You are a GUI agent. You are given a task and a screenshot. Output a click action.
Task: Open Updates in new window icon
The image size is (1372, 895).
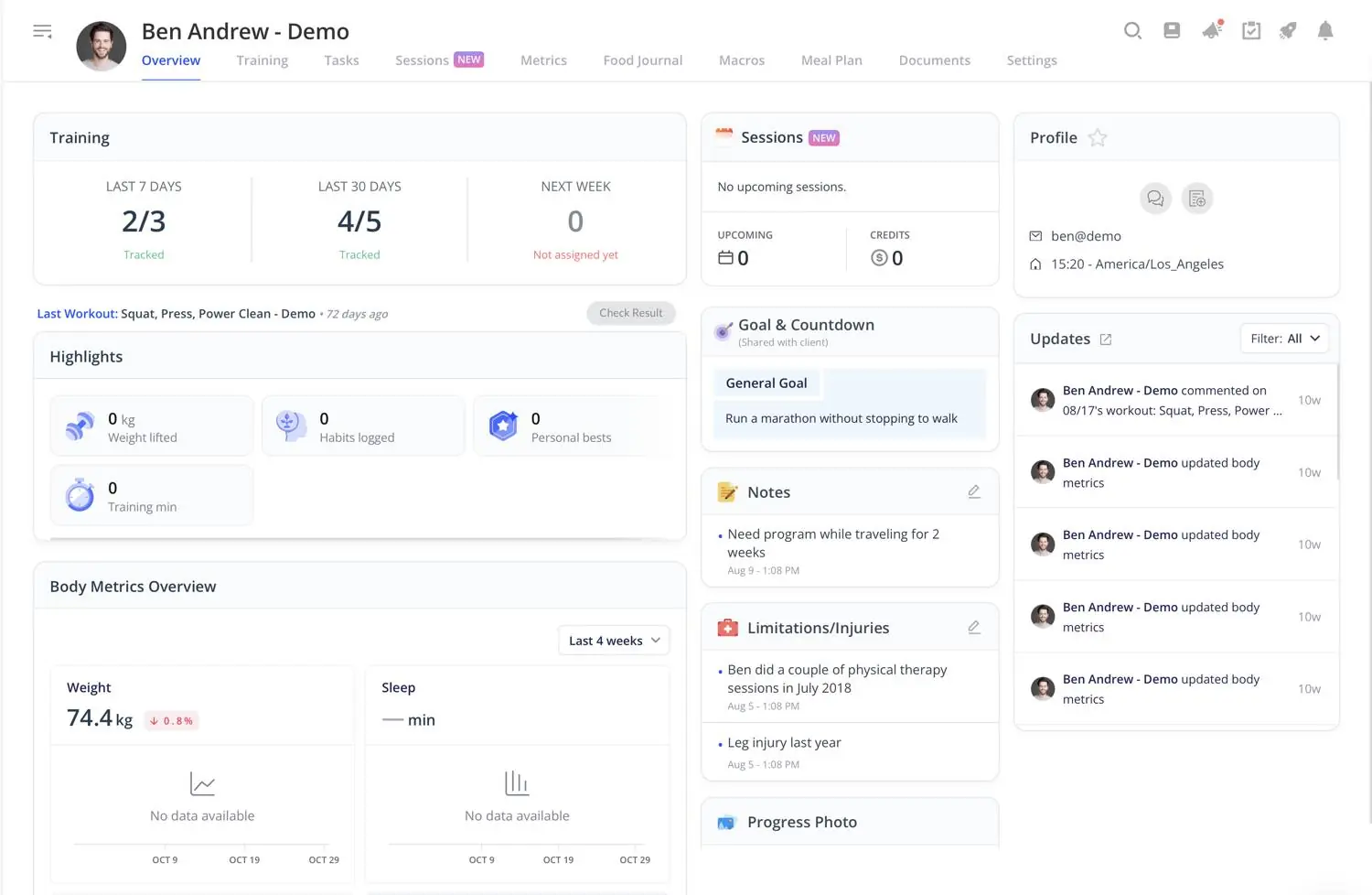pos(1106,340)
